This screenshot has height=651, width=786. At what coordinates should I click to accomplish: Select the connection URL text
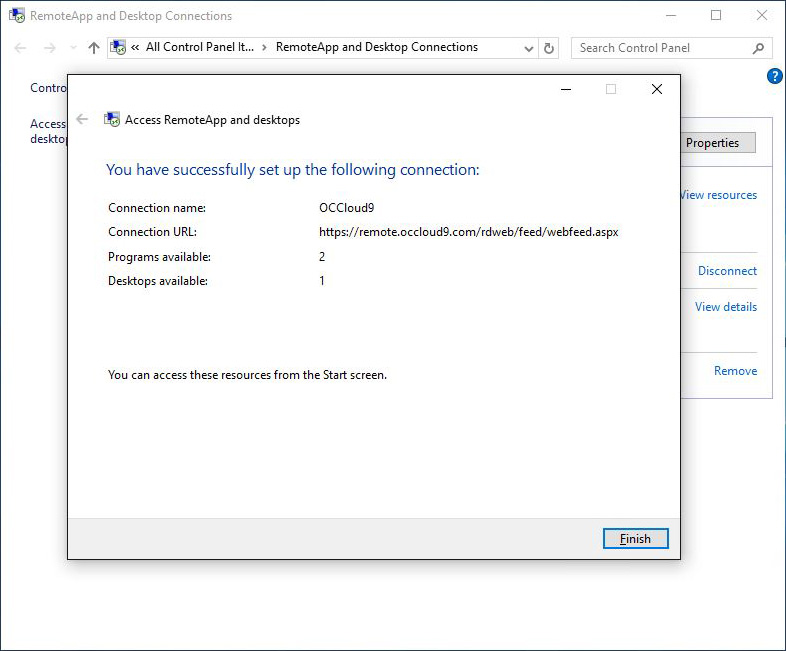pos(469,232)
